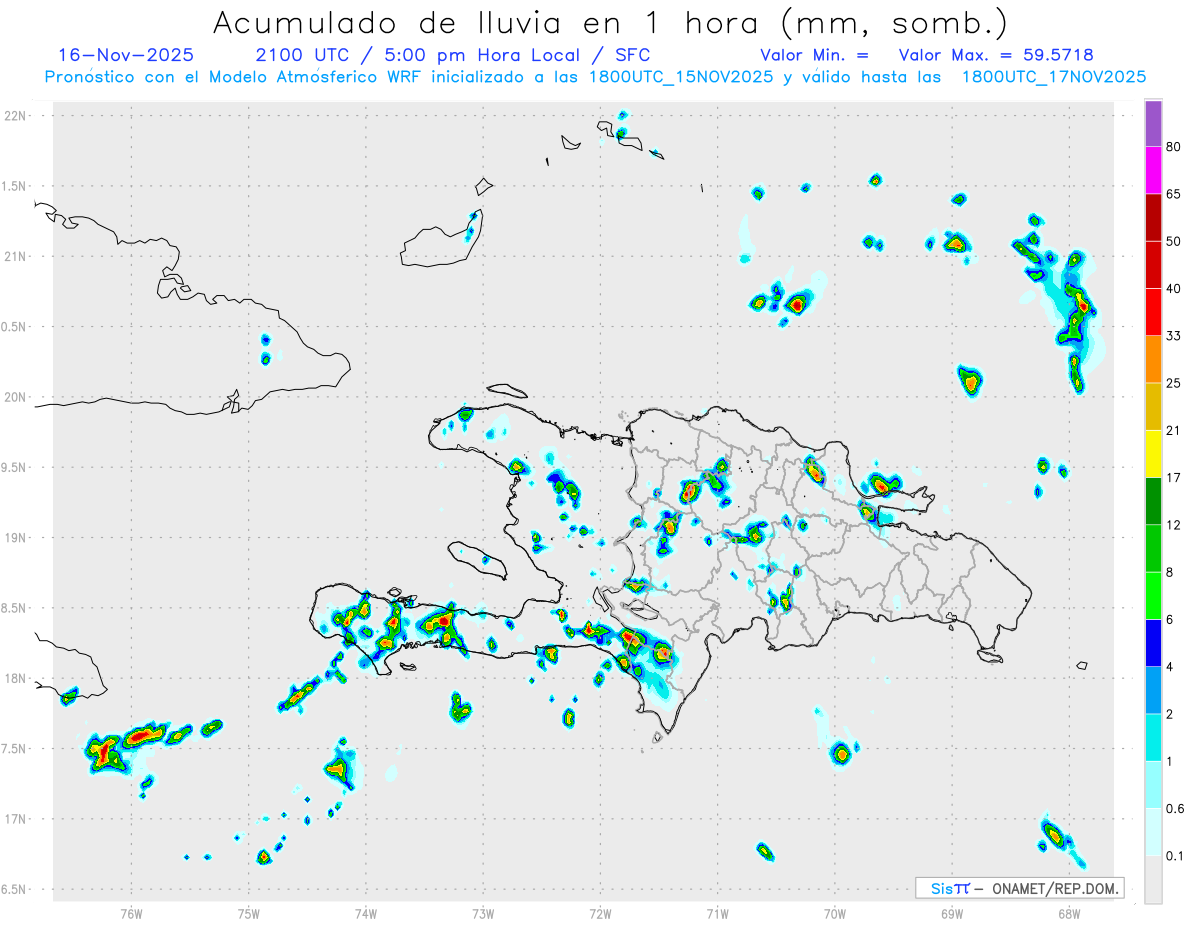
Task: Click the colorbar label '0.1'
Action: pyautogui.click(x=1175, y=856)
